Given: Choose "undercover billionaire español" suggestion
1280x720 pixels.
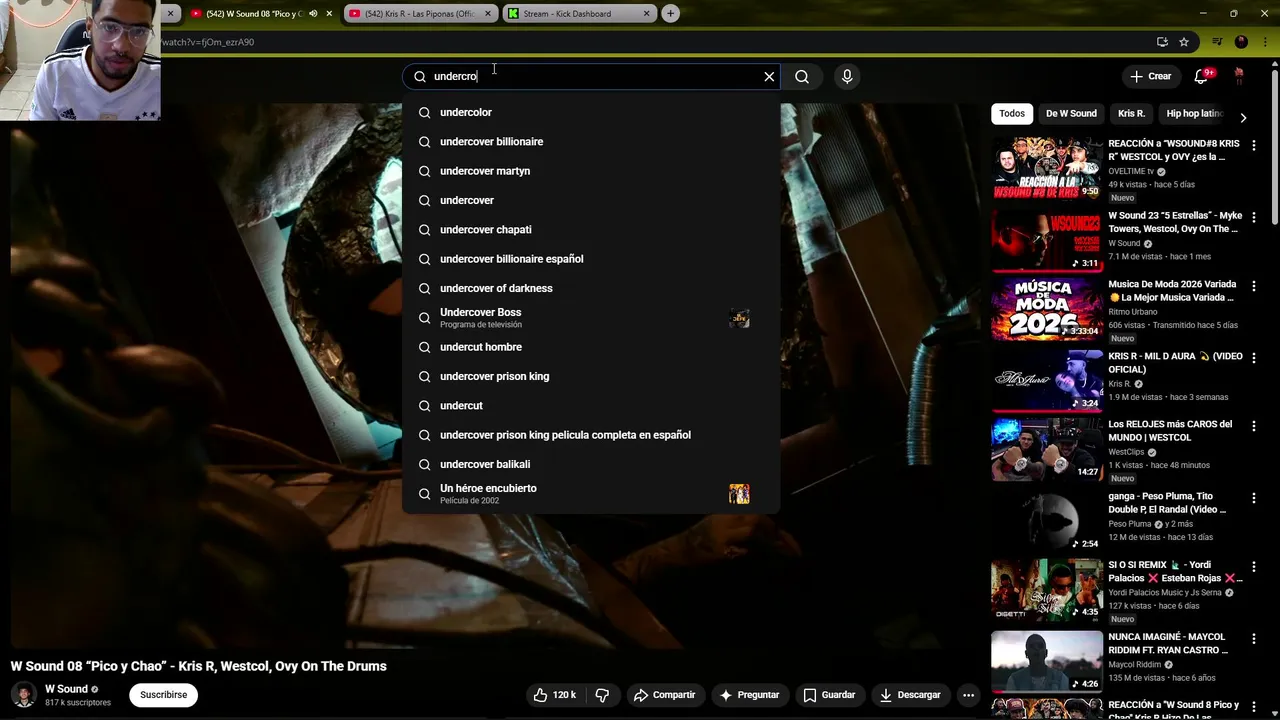Looking at the screenshot, I should pyautogui.click(x=591, y=259).
